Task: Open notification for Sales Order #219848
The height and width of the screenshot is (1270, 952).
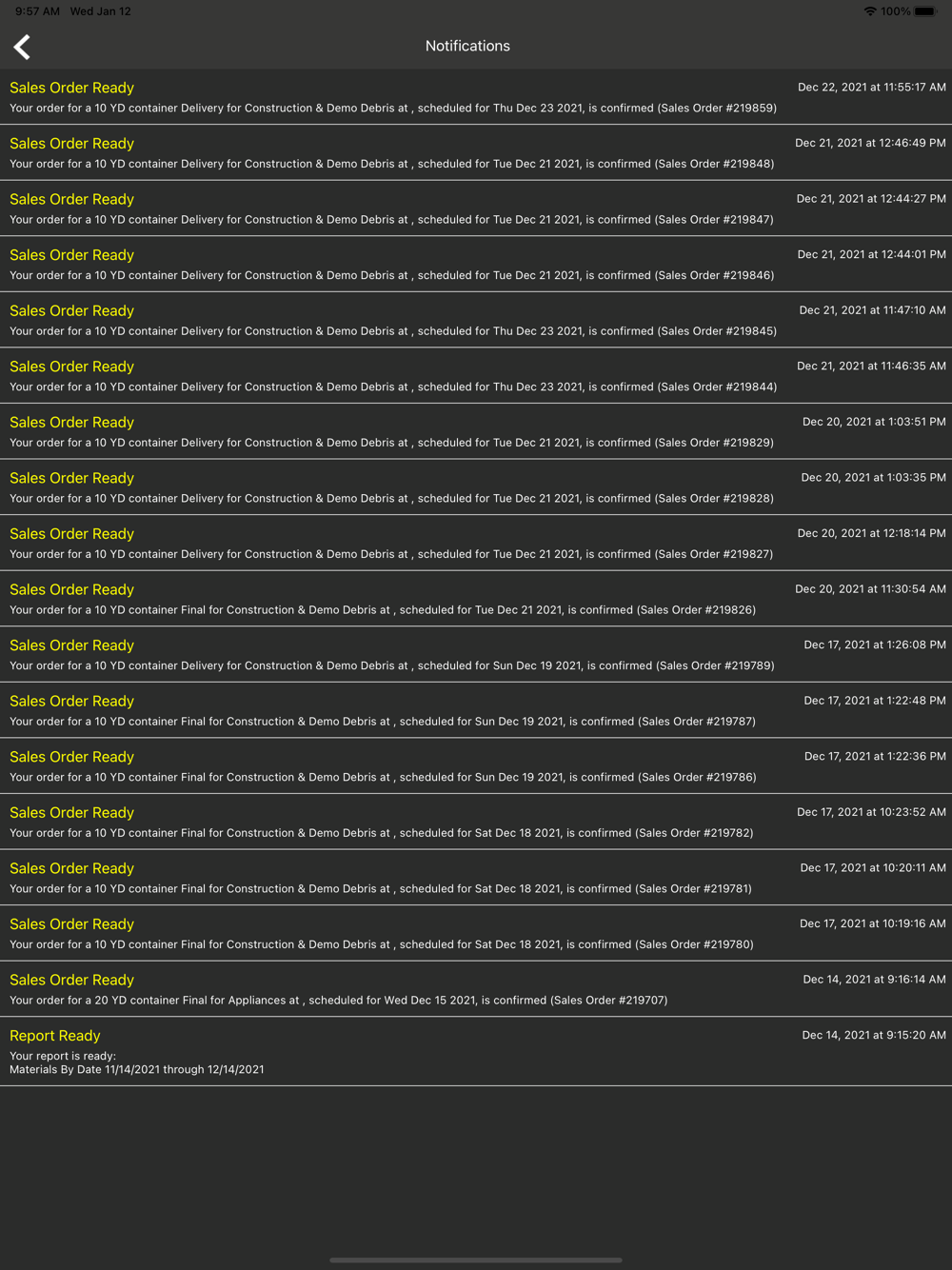Action: click(476, 152)
